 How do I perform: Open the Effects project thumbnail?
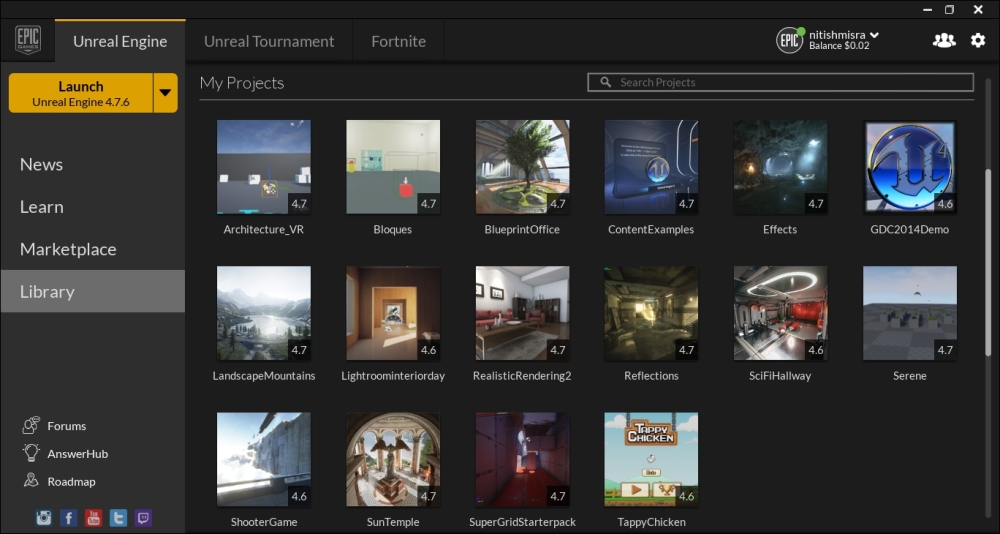pos(781,167)
